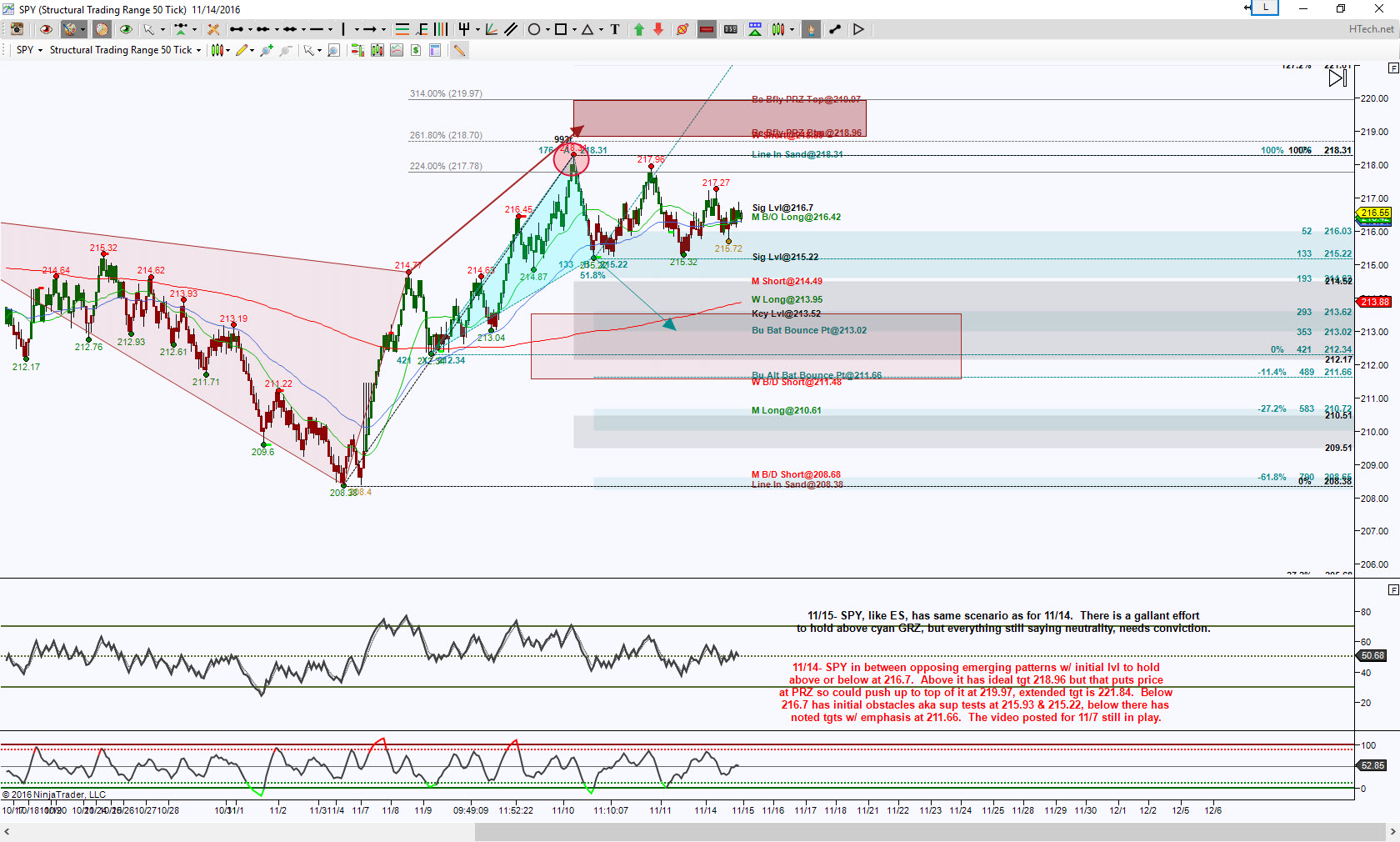Toggle the highlighted red bar toolbar button
Screen dimensions: 1400x842
pyautogui.click(x=707, y=29)
